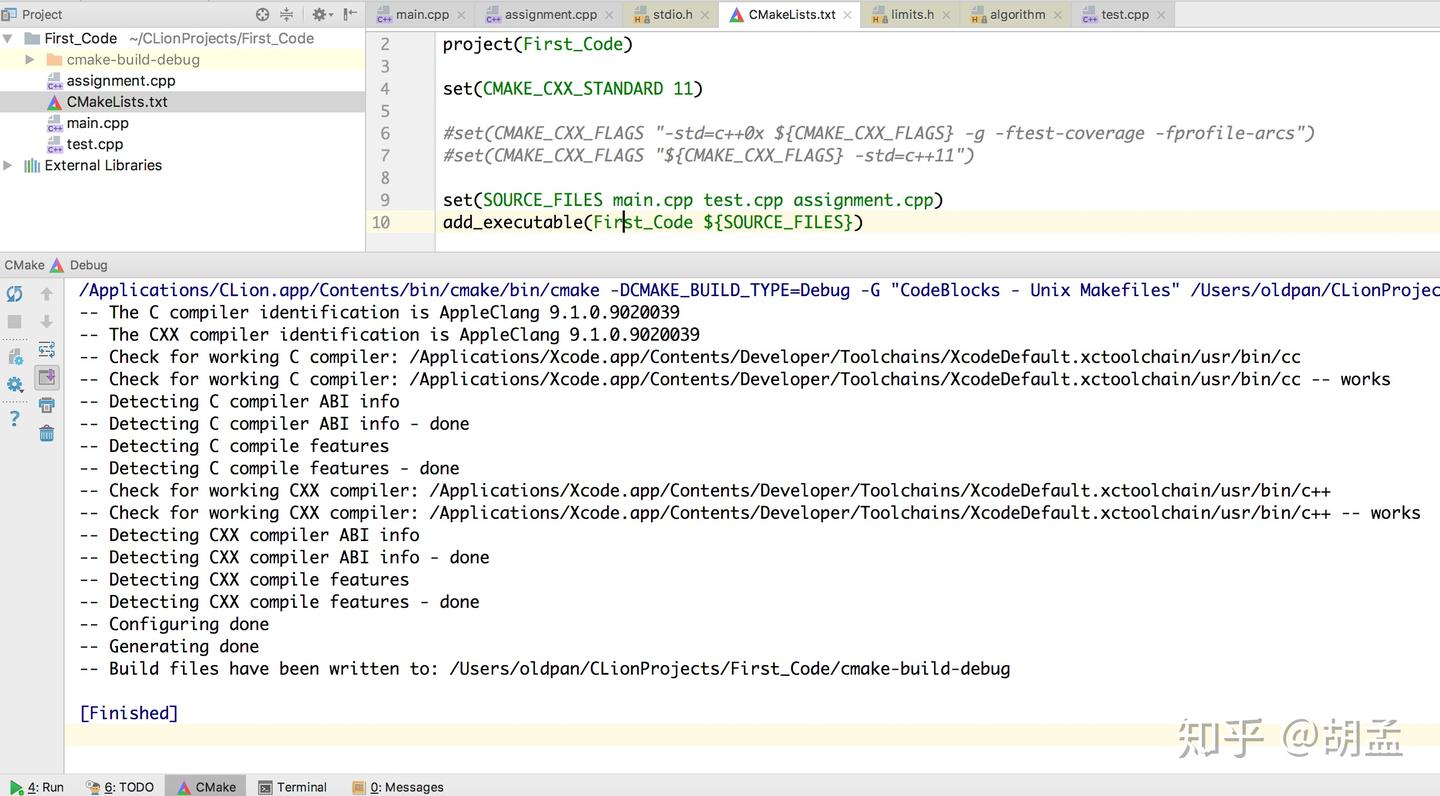The height and width of the screenshot is (796, 1440).
Task: Open CMake settings via the gear icon
Action: coord(14,384)
